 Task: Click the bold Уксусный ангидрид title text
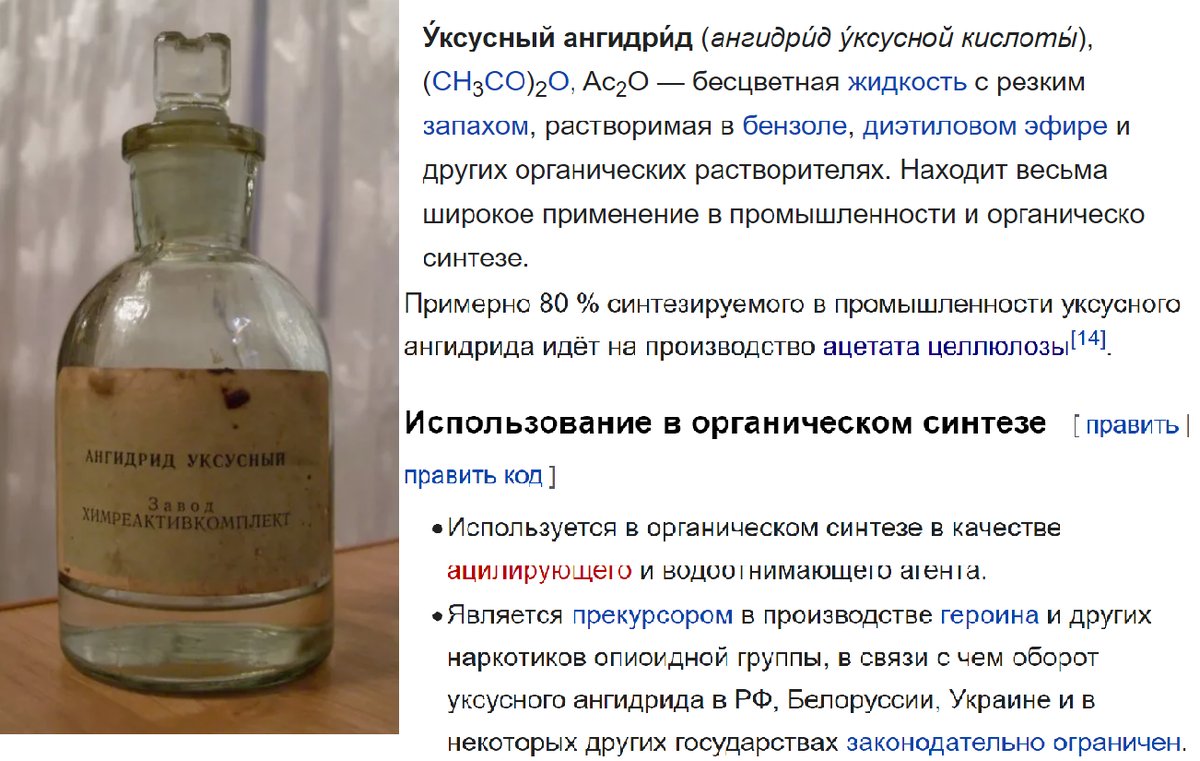(558, 38)
